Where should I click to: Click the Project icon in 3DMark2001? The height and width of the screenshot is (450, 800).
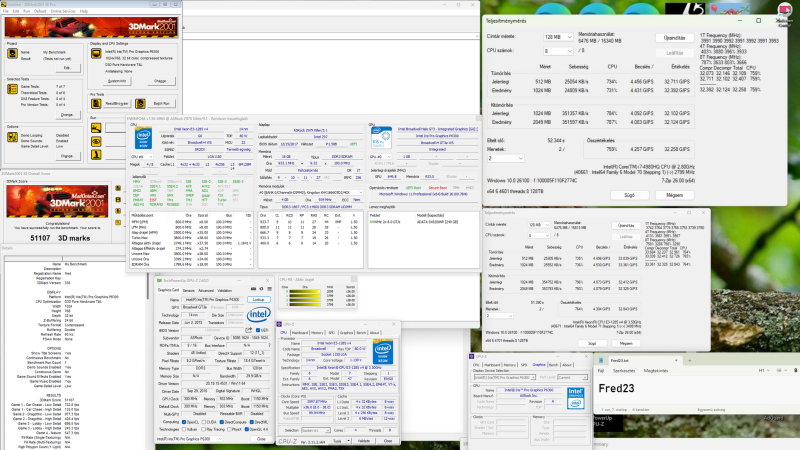pos(12,54)
